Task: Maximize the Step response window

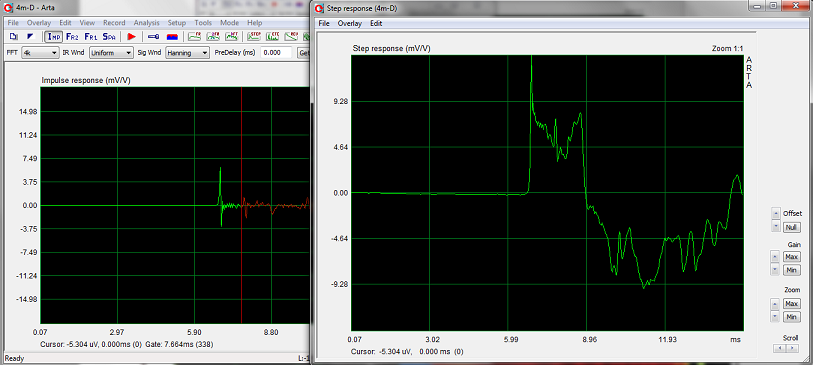Action: (773, 6)
